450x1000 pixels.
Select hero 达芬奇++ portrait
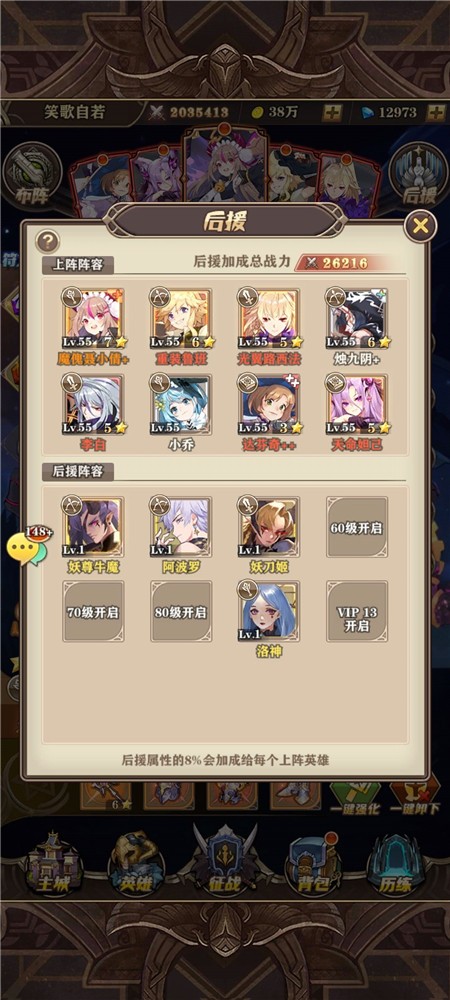pos(269,404)
